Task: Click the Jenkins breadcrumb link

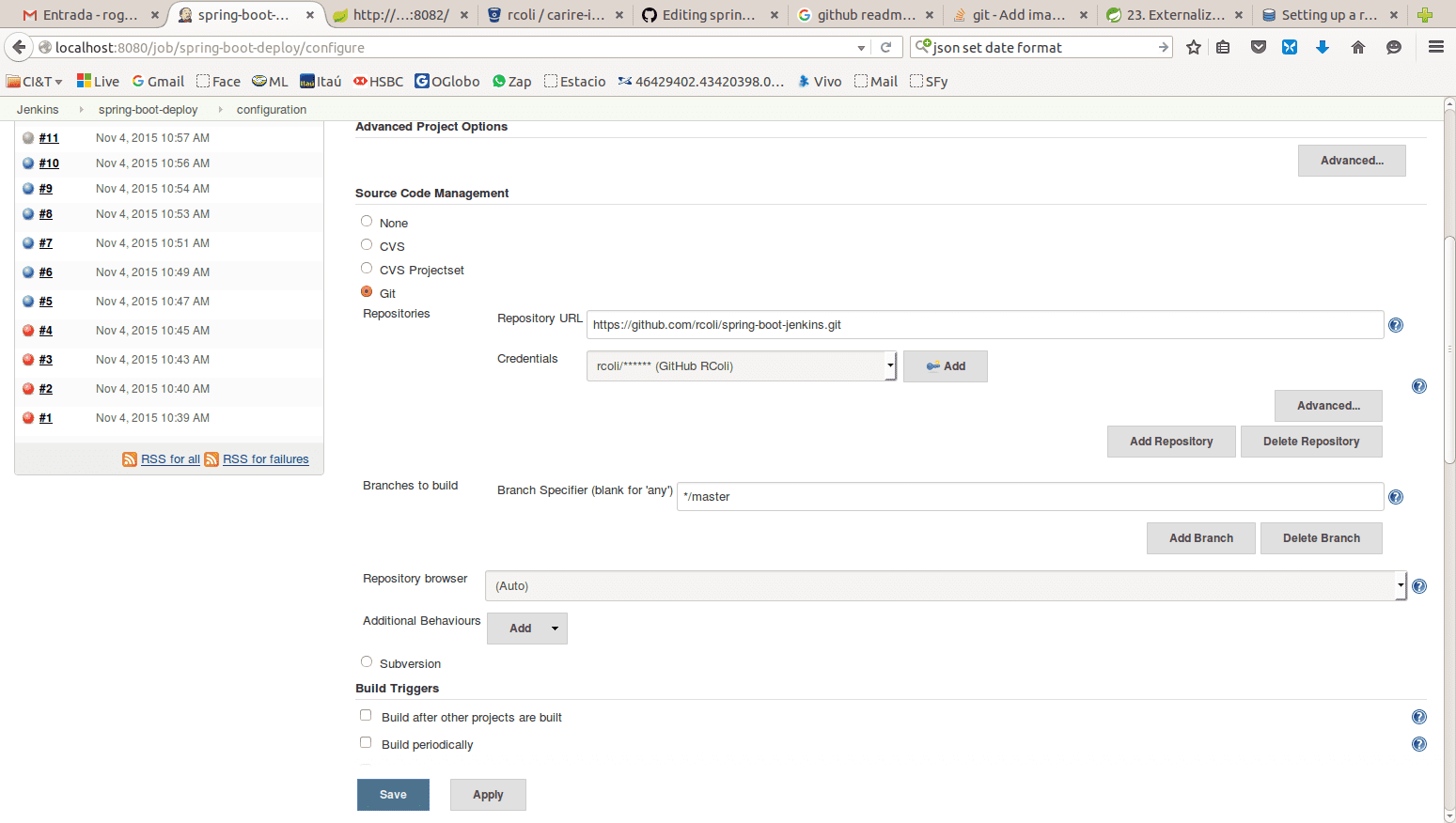Action: pos(38,110)
